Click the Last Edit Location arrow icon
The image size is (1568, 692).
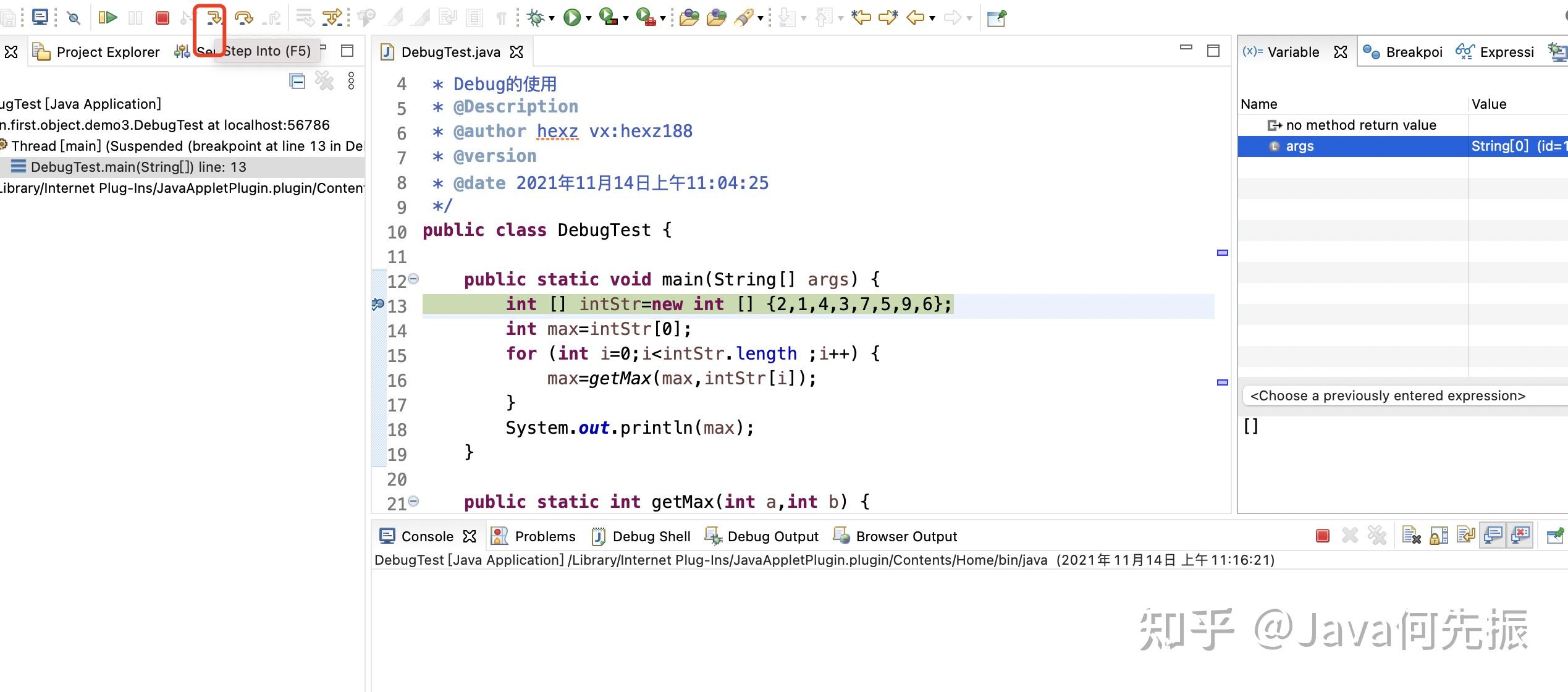point(861,17)
